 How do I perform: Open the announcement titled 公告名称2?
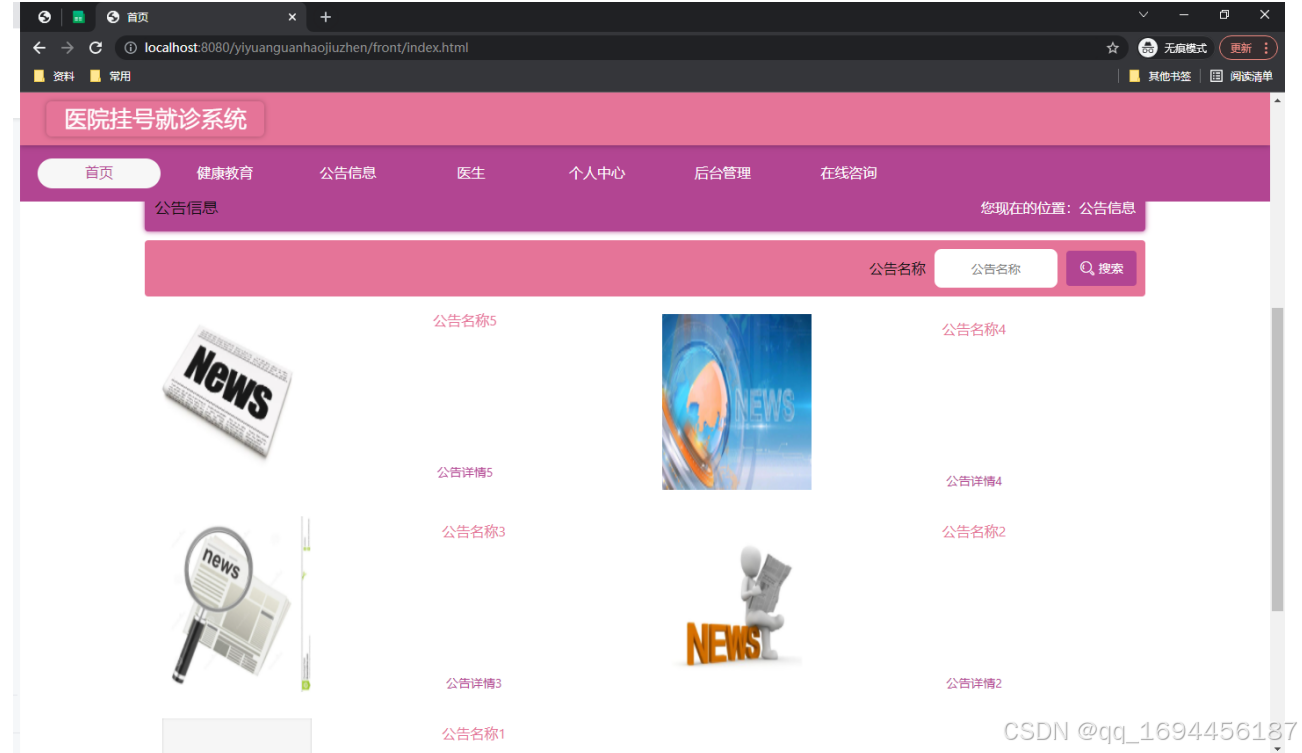973,532
